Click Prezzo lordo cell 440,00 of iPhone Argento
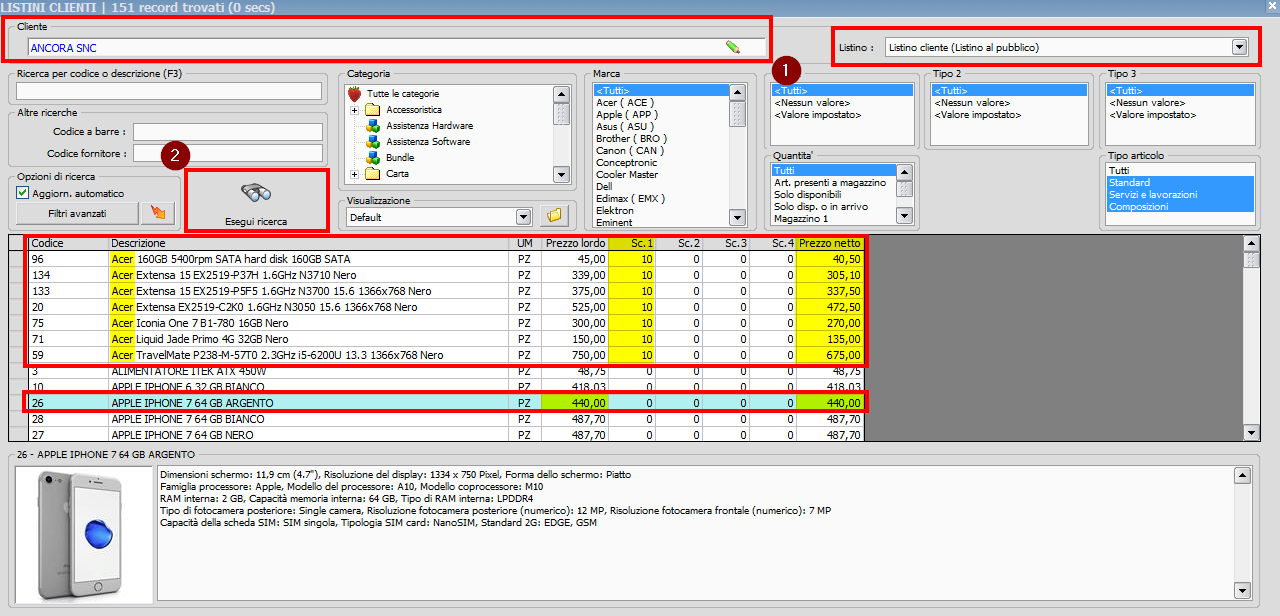This screenshot has width=1280, height=616. click(x=575, y=403)
